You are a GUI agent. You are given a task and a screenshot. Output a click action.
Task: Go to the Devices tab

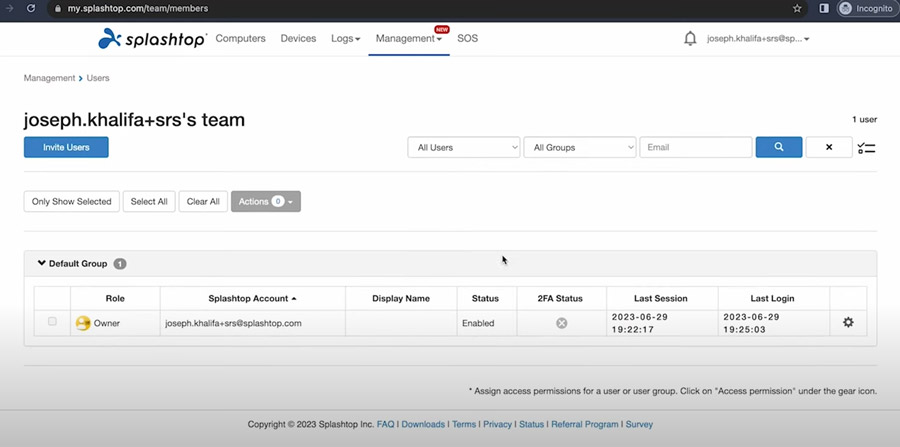[x=298, y=38]
